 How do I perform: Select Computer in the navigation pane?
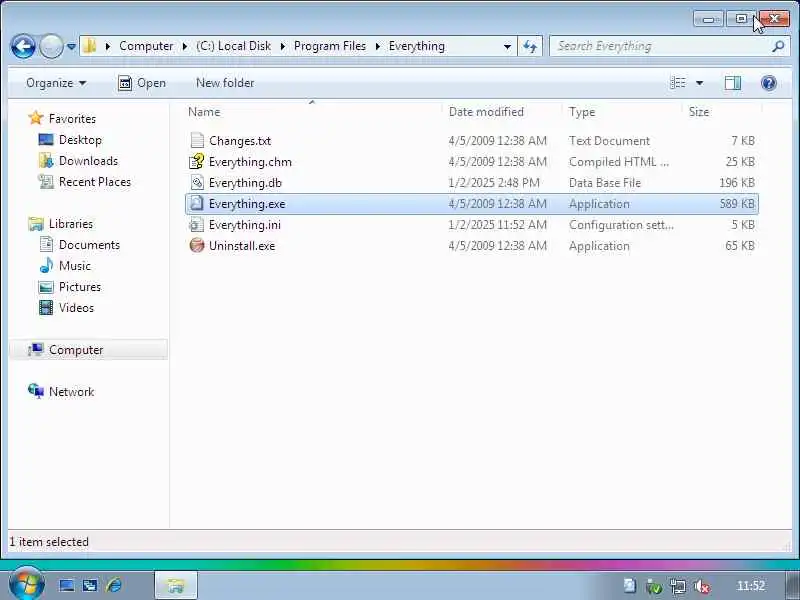coord(88,349)
